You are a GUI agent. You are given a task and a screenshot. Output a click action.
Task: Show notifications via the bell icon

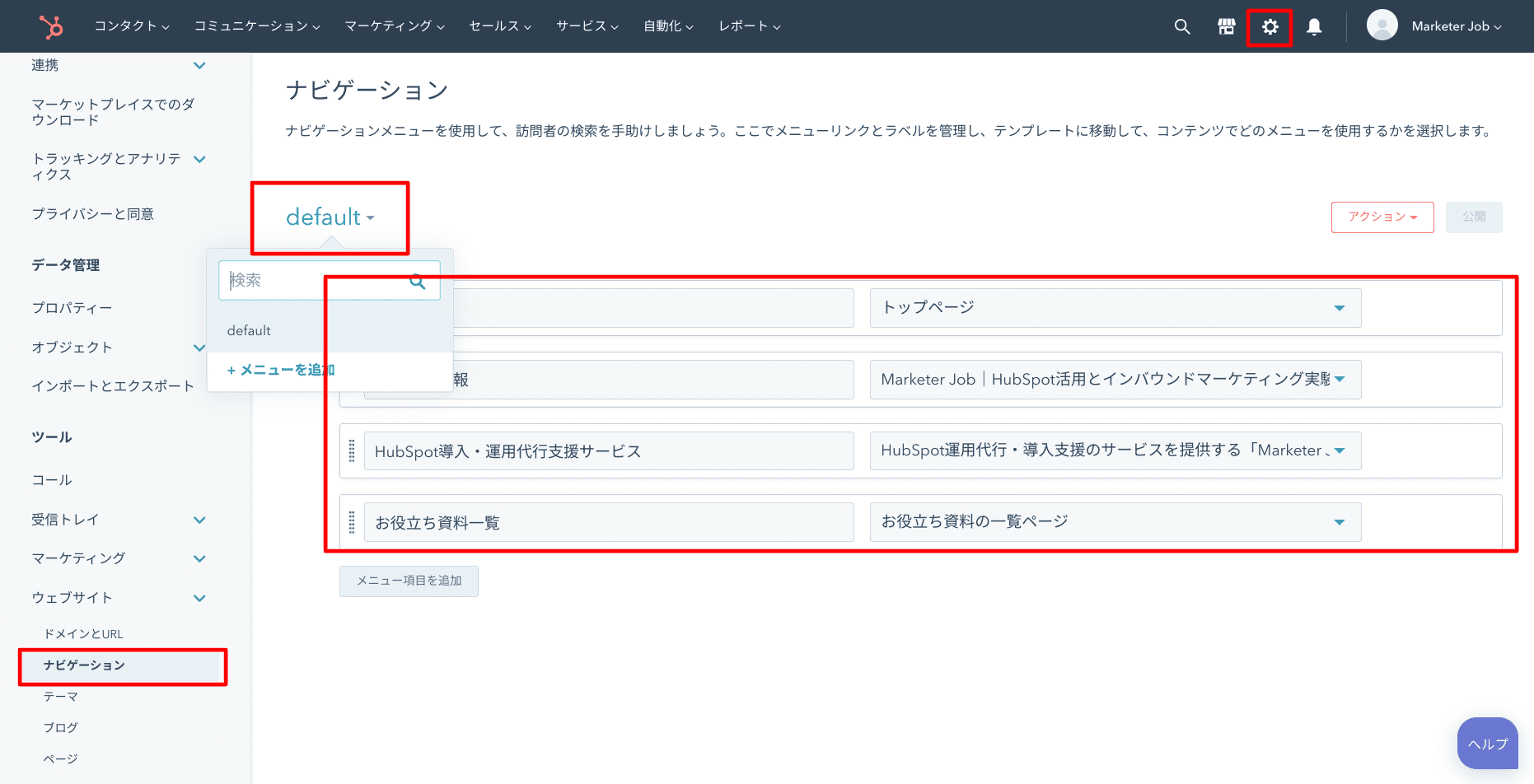[1314, 26]
